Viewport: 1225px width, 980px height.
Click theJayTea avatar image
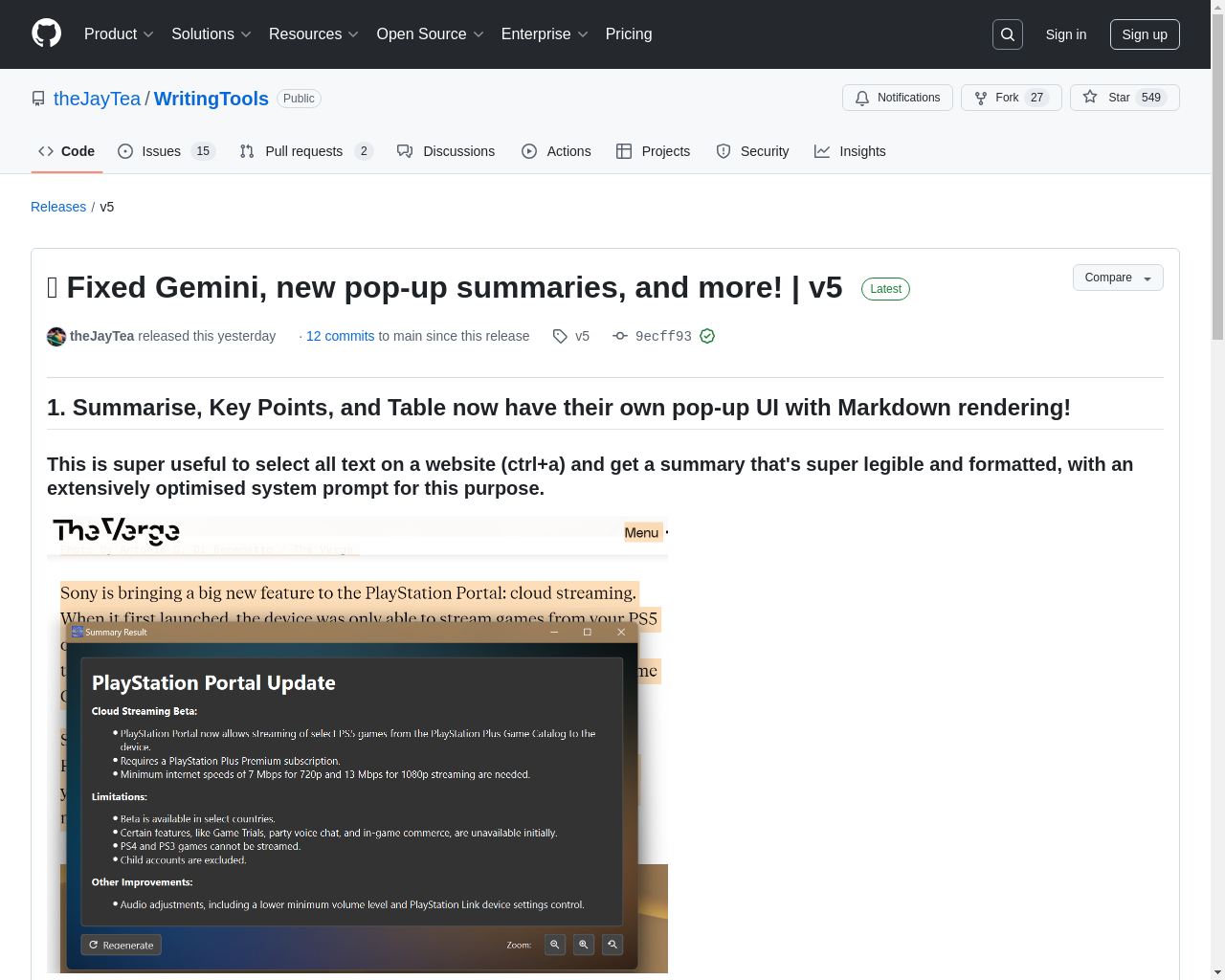(56, 336)
